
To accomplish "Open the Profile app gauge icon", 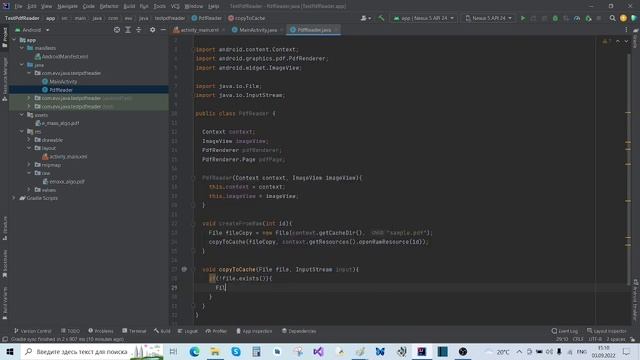I will (577, 18).
